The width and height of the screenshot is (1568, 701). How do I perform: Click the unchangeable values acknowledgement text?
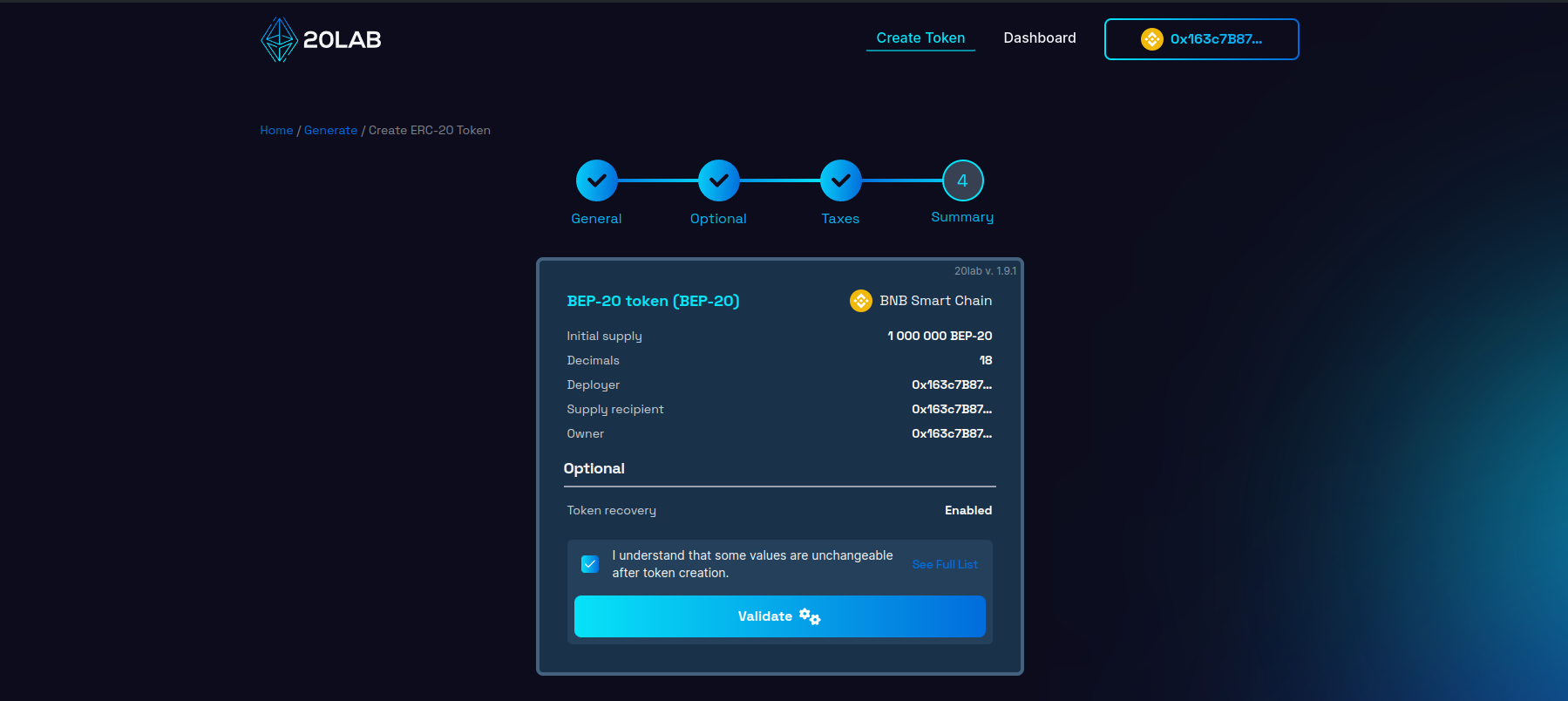(x=752, y=564)
